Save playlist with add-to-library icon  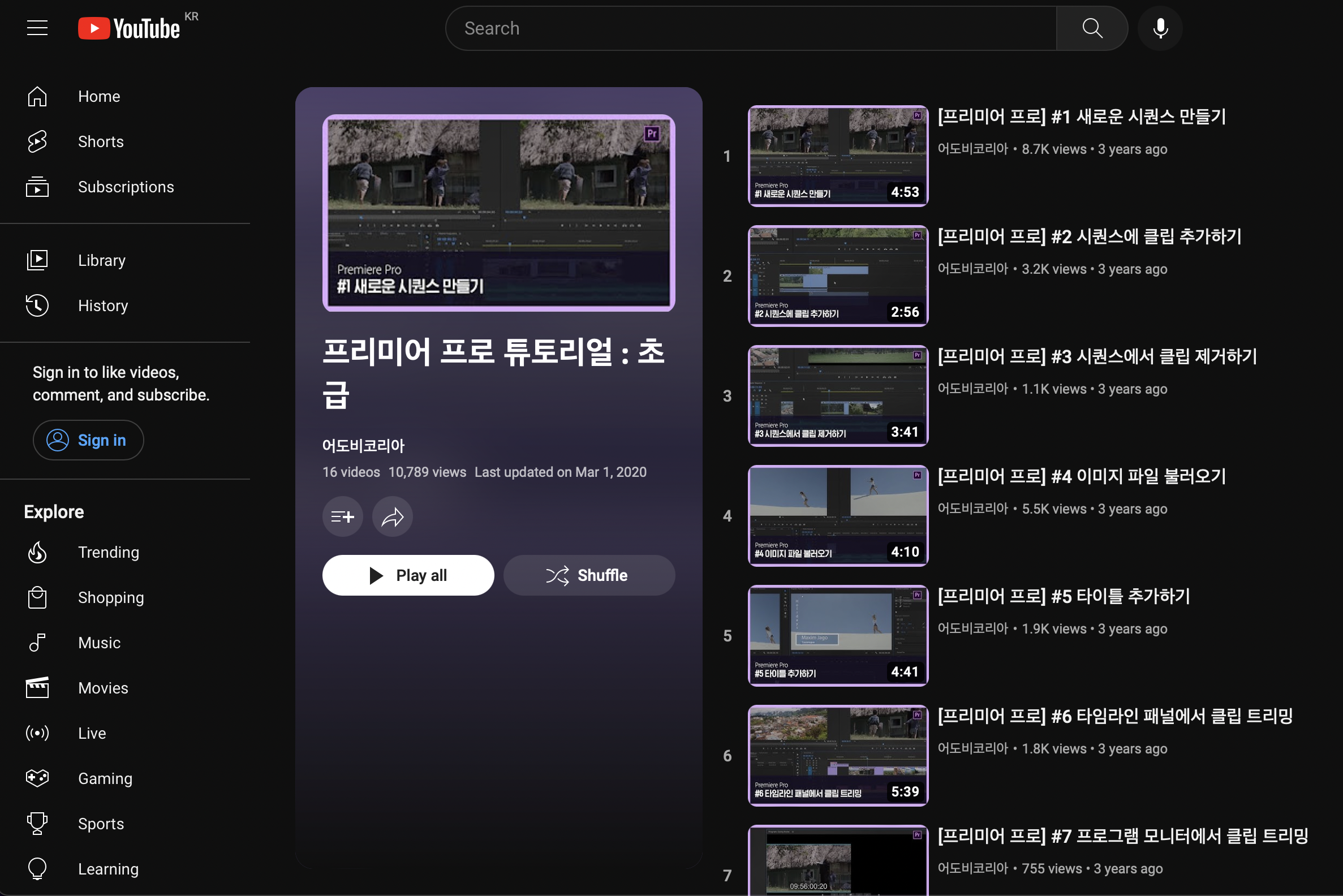[342, 516]
